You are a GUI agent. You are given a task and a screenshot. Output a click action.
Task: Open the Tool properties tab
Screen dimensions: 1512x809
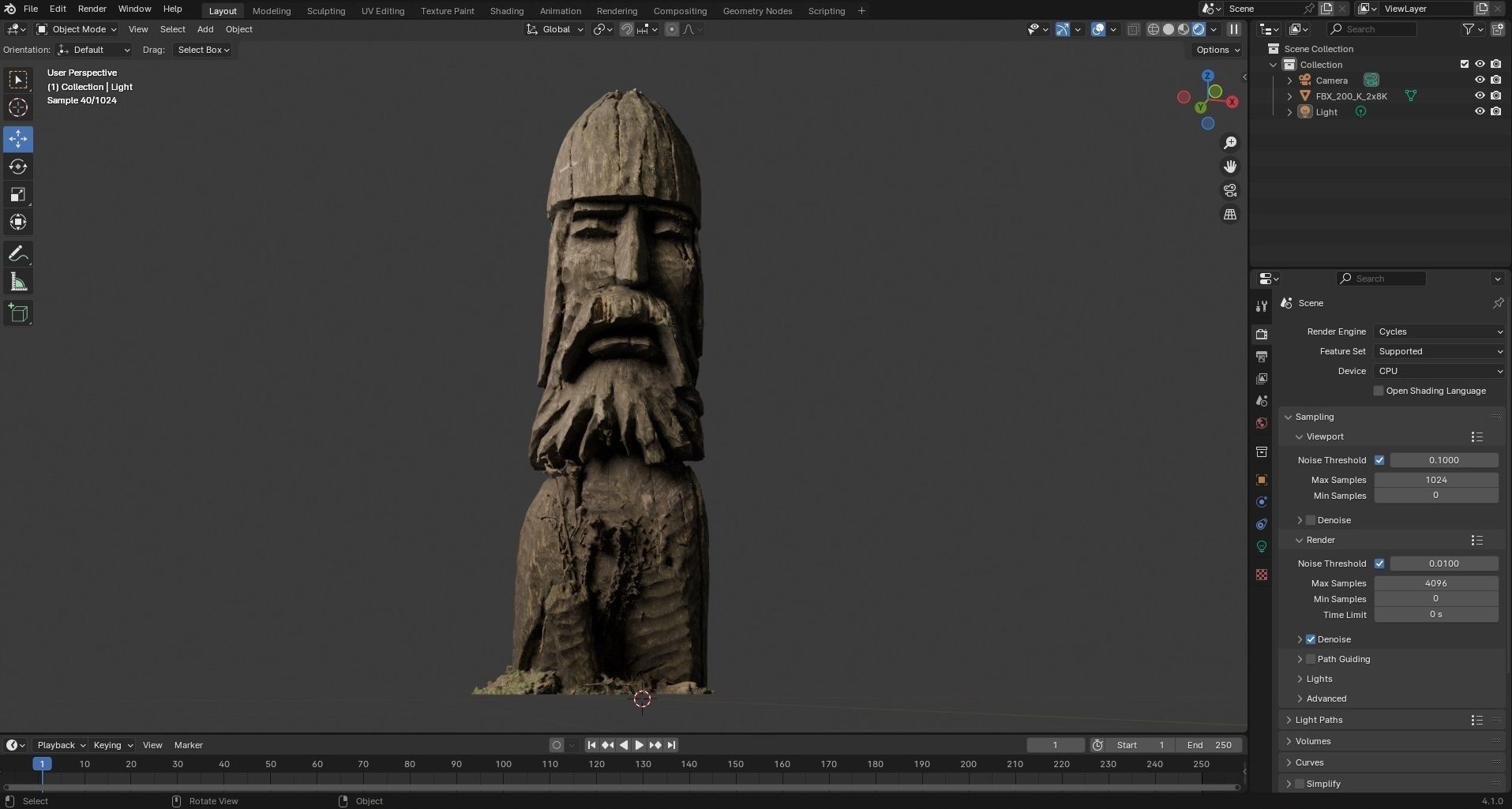(x=1262, y=306)
